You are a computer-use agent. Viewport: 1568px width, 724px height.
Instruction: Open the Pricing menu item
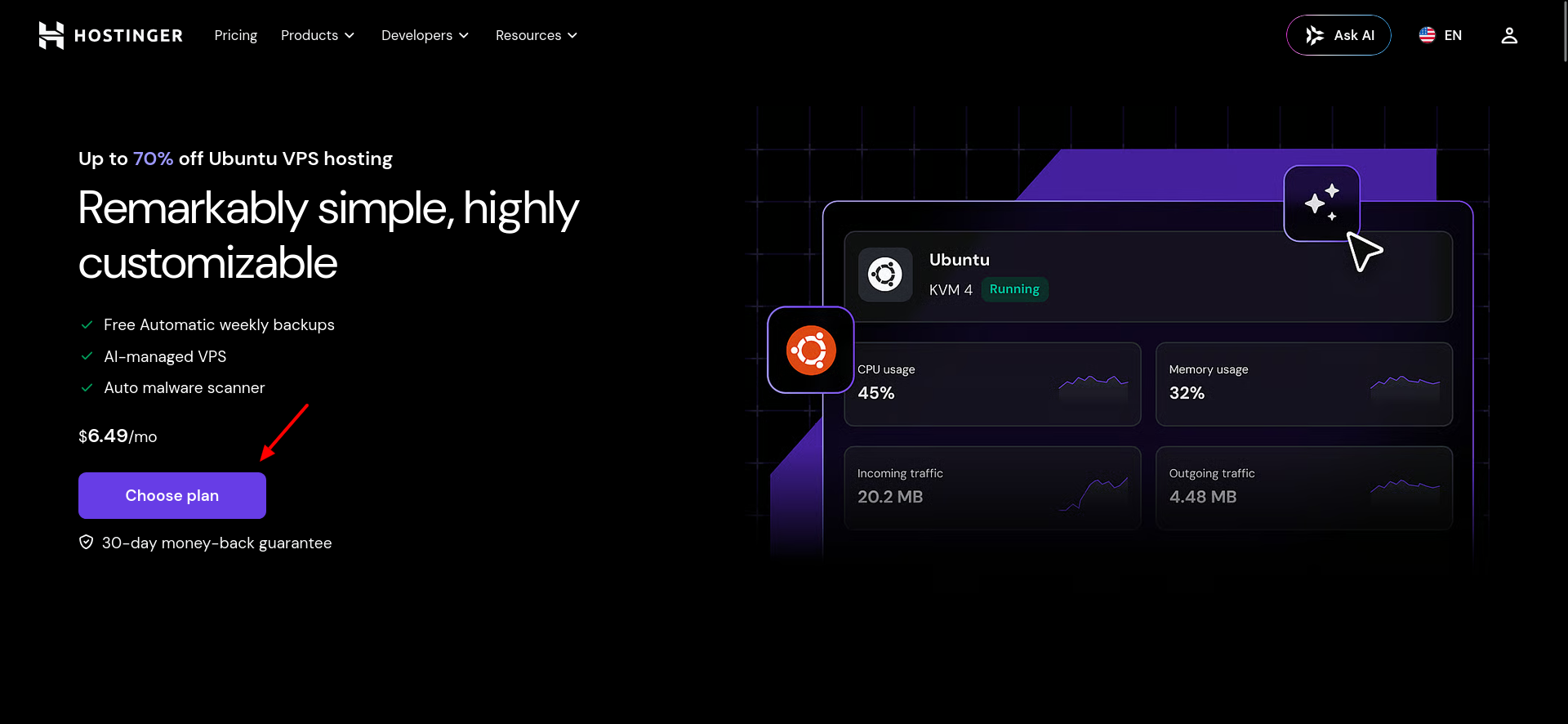[236, 35]
